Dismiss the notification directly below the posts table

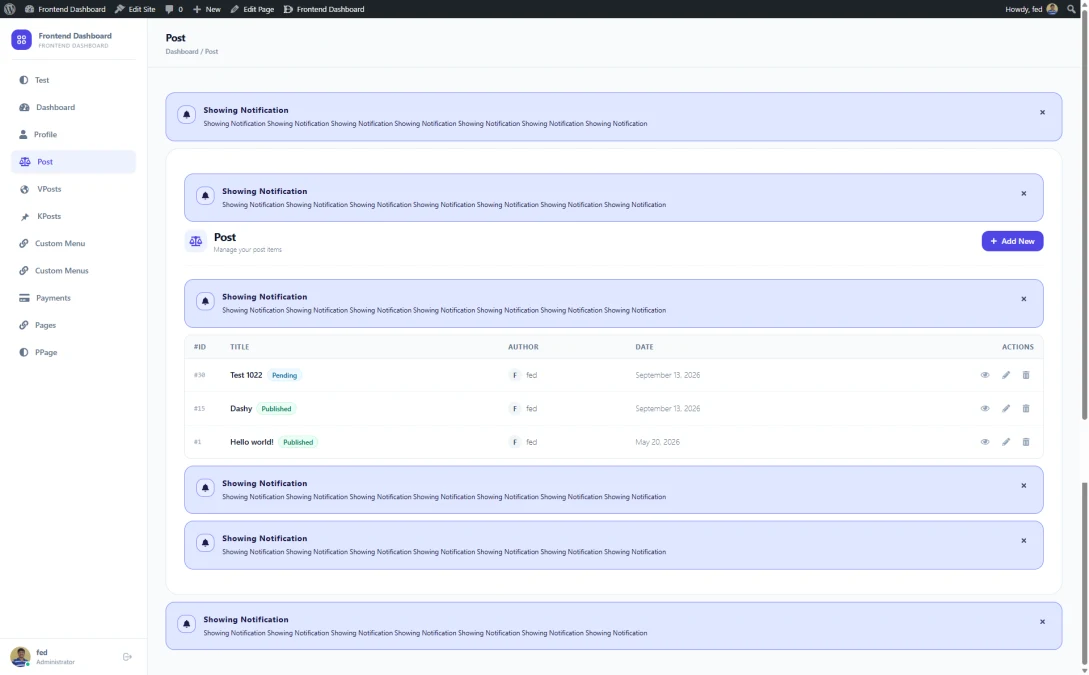1023,486
